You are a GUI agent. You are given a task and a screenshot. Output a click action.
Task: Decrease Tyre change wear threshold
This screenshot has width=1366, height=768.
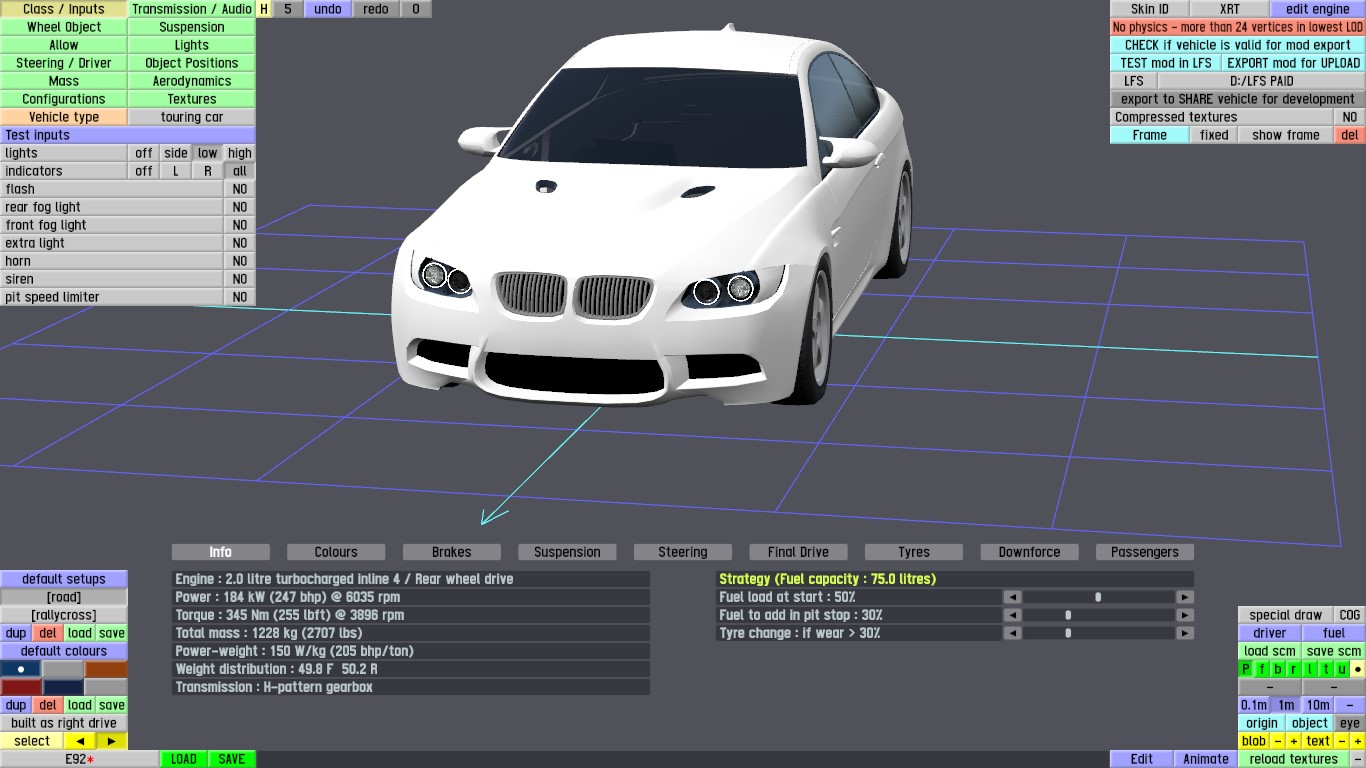coord(1013,633)
